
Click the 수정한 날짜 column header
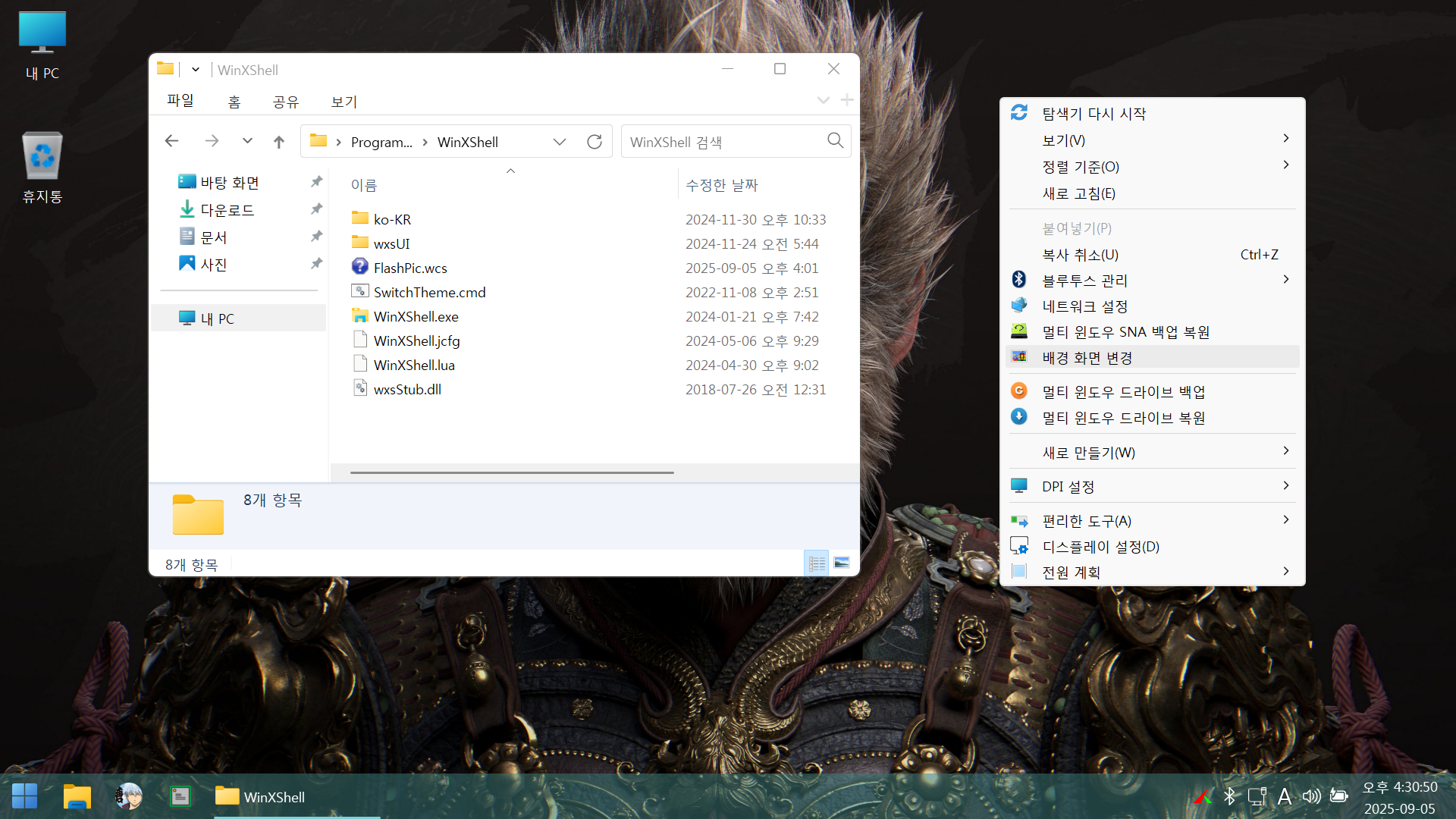[721, 185]
